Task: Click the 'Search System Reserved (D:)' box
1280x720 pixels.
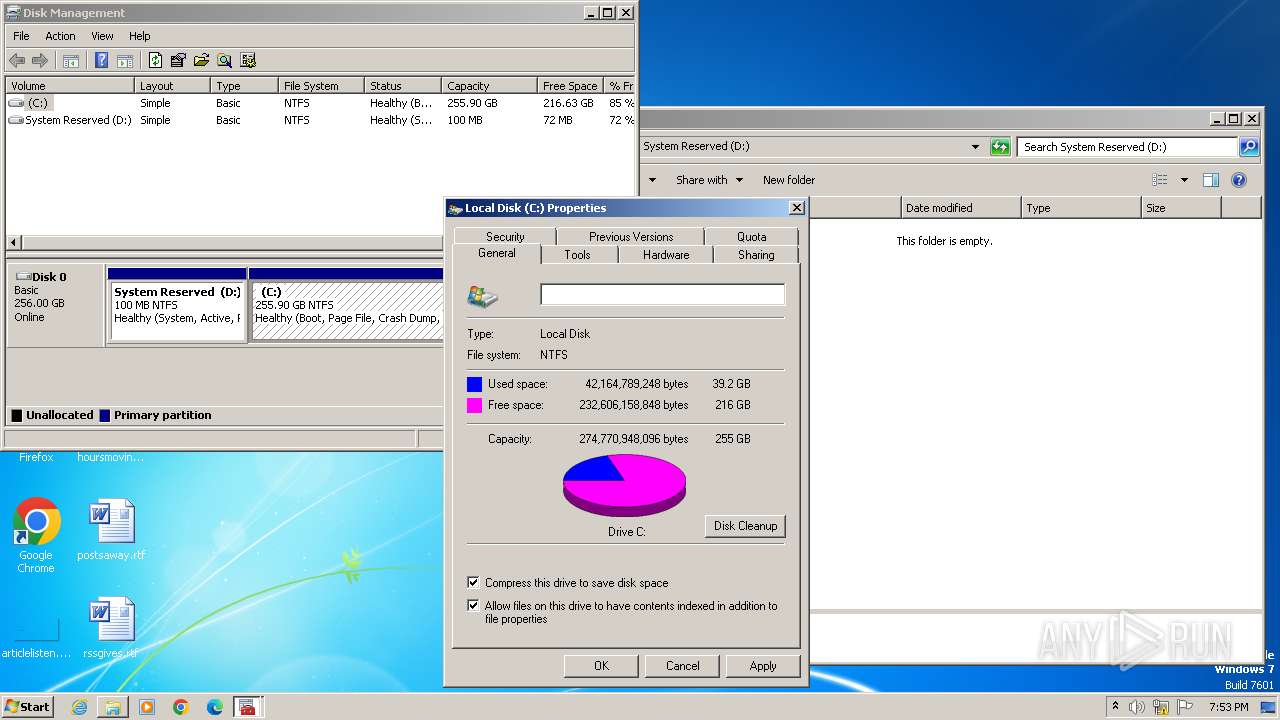Action: point(1128,147)
